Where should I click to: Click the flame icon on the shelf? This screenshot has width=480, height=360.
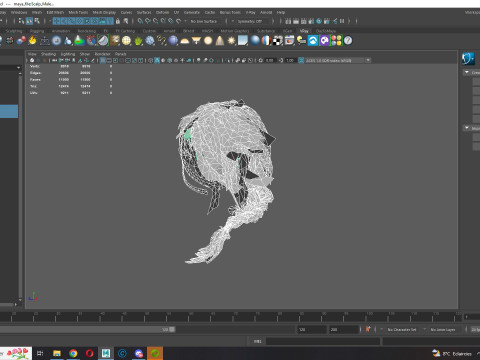tap(33, 41)
